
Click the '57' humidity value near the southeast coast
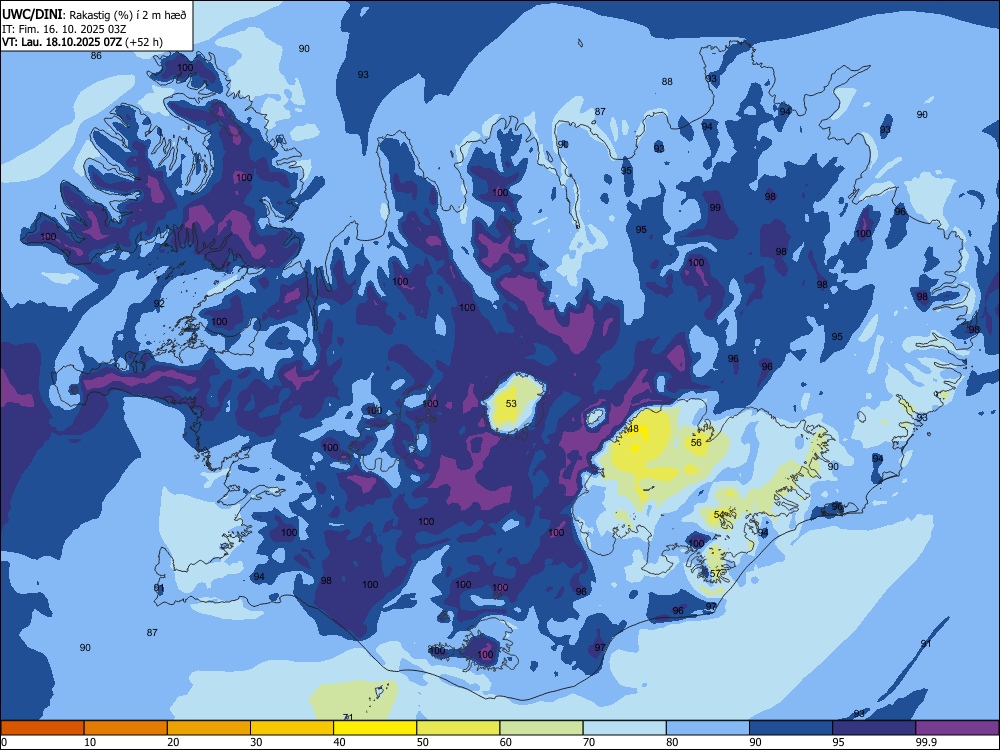click(715, 573)
